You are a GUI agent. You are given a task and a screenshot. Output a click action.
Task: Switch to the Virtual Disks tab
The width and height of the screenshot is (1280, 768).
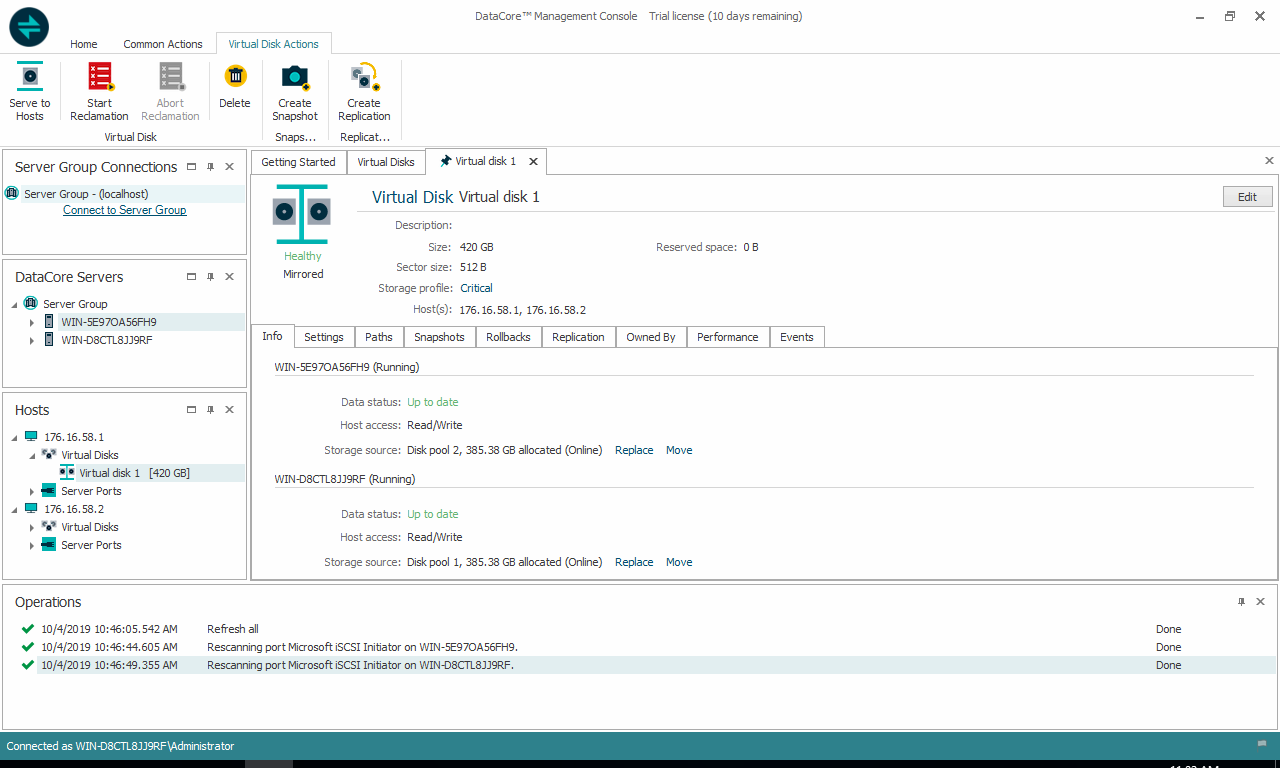386,162
